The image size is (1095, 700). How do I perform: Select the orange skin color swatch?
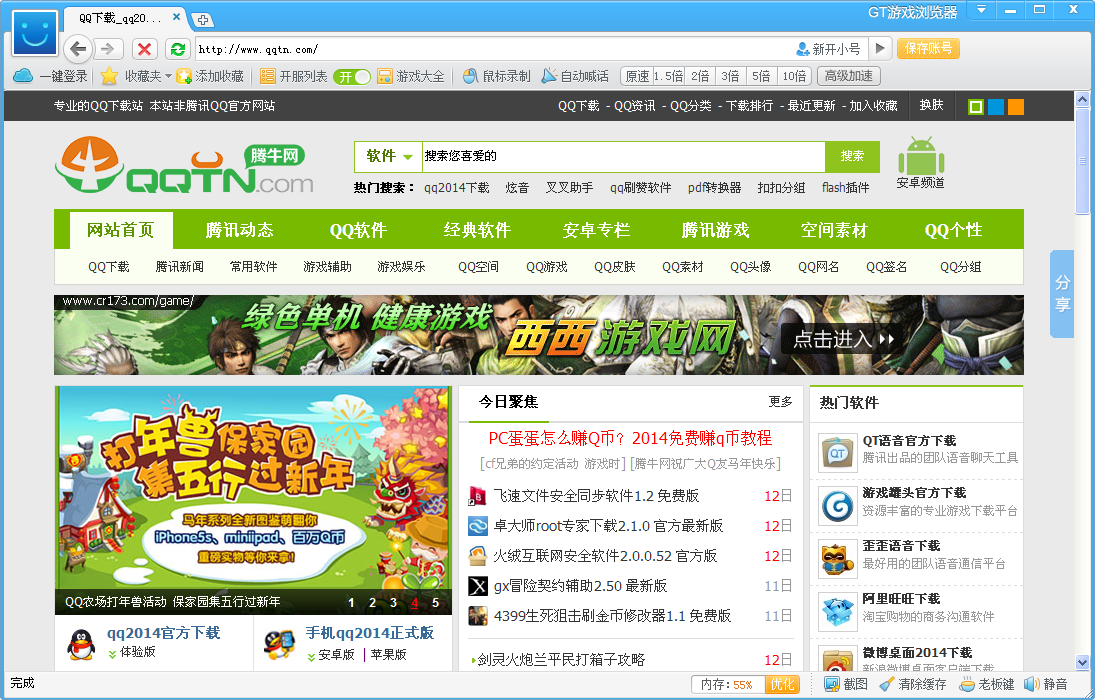pos(1015,107)
